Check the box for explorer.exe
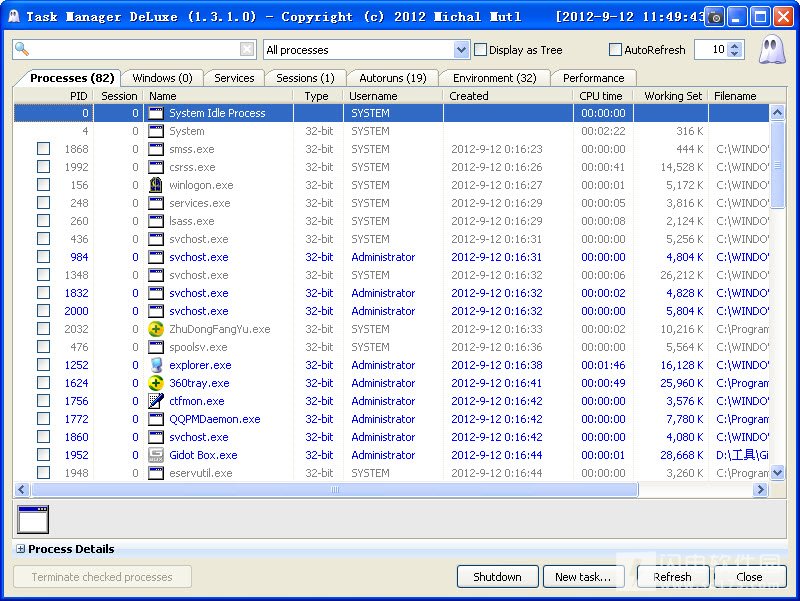The image size is (800, 601). [43, 364]
